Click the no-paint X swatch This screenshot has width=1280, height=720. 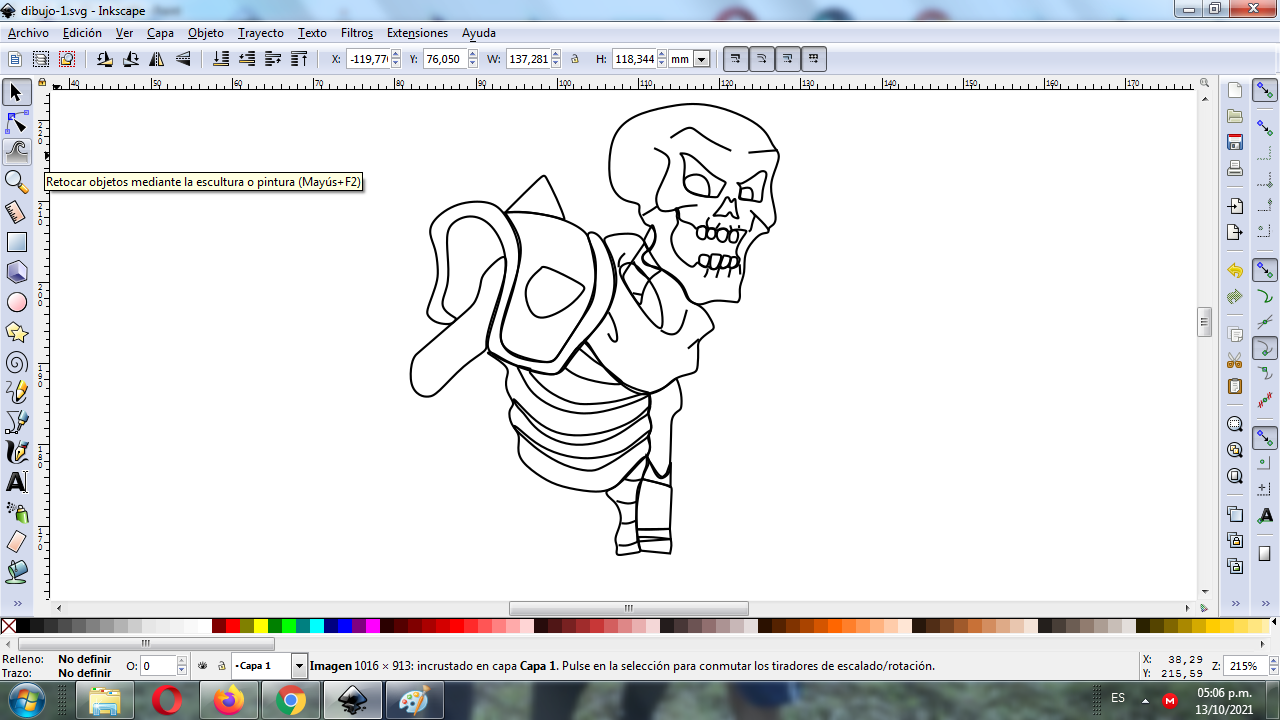(8, 626)
